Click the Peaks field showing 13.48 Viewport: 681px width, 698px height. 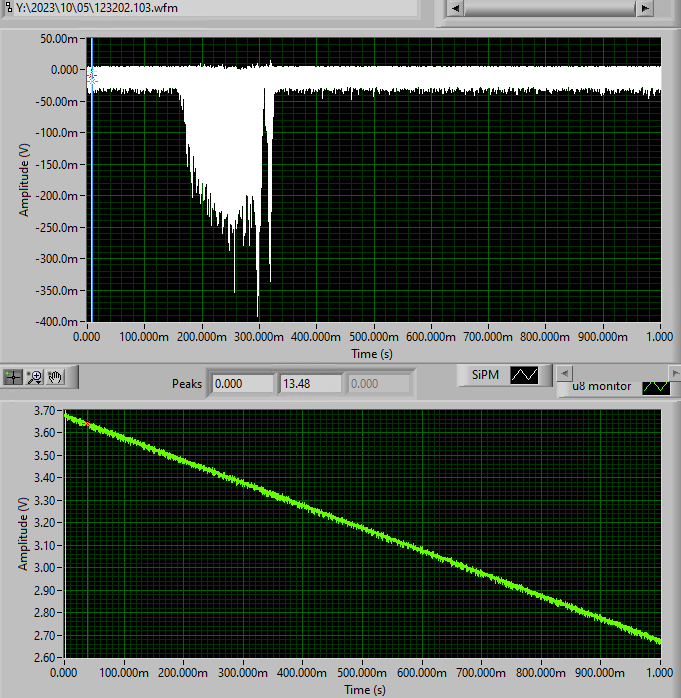[x=311, y=384]
